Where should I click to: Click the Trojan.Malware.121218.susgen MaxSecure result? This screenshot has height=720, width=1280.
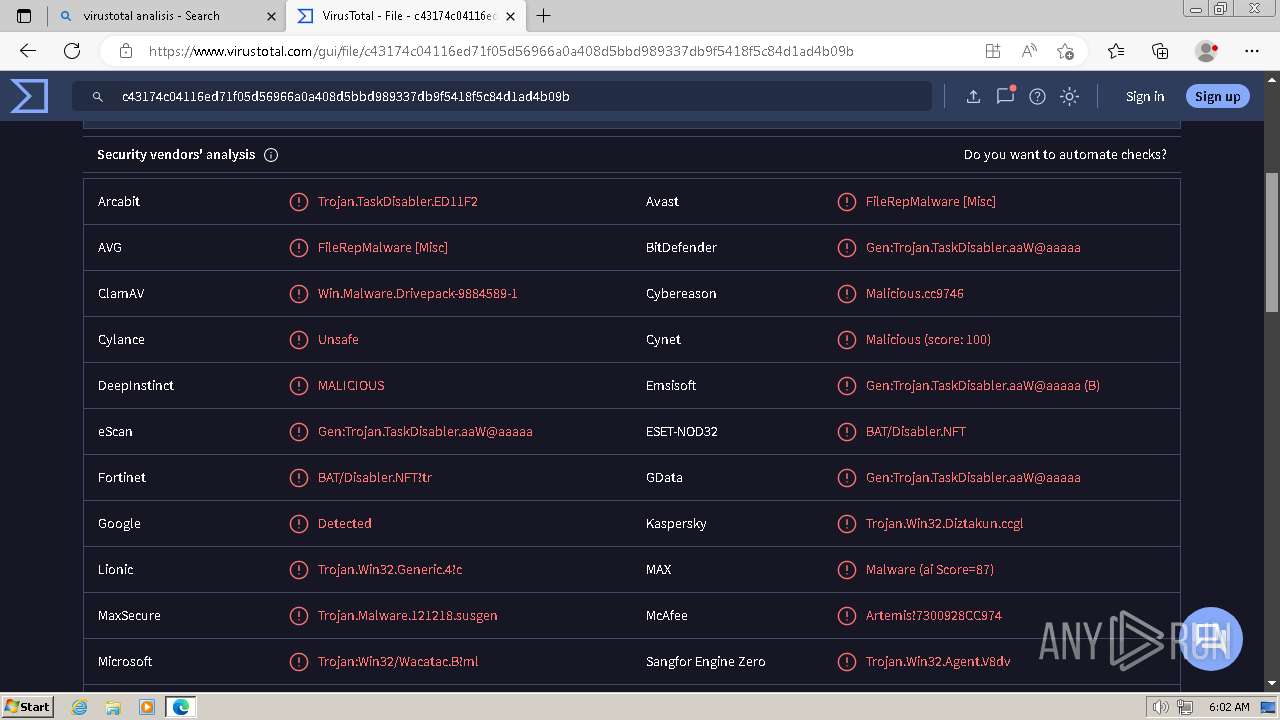(x=408, y=616)
